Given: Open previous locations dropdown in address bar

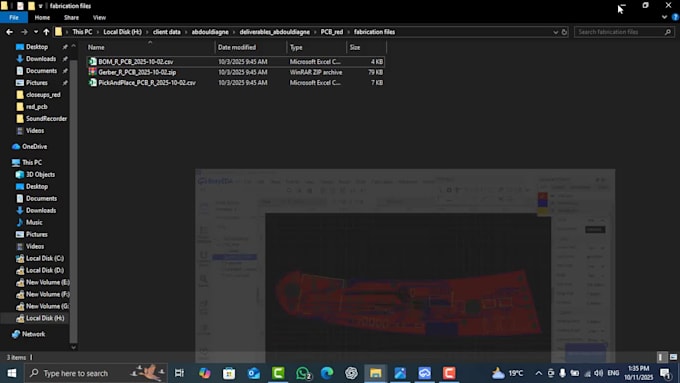Looking at the screenshot, I should [x=555, y=32].
